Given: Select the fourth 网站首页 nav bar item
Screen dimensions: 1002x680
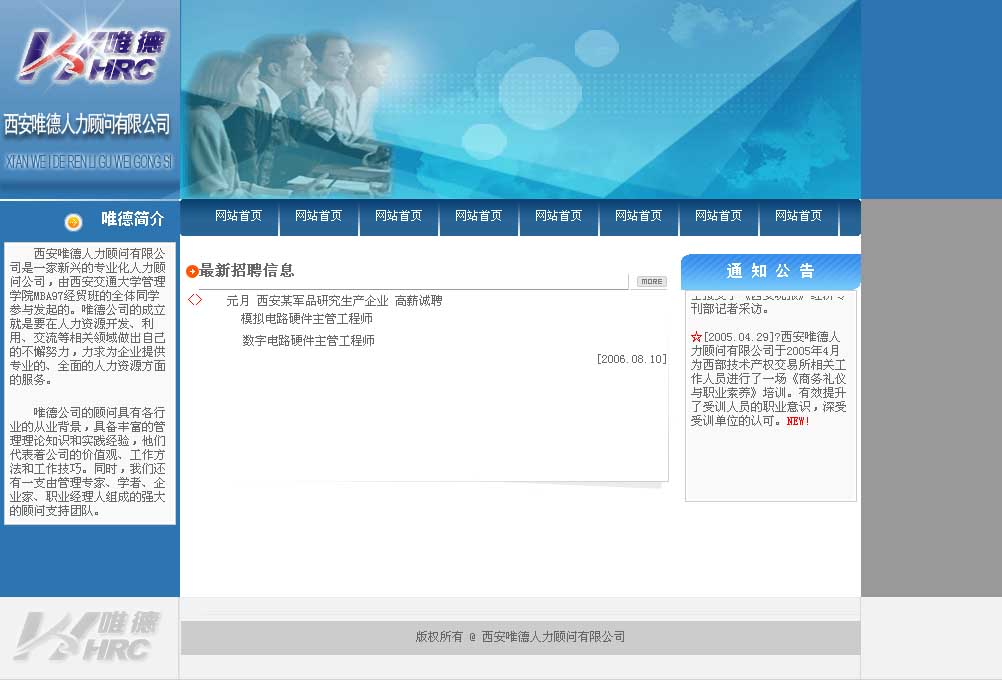Looking at the screenshot, I should 478,216.
